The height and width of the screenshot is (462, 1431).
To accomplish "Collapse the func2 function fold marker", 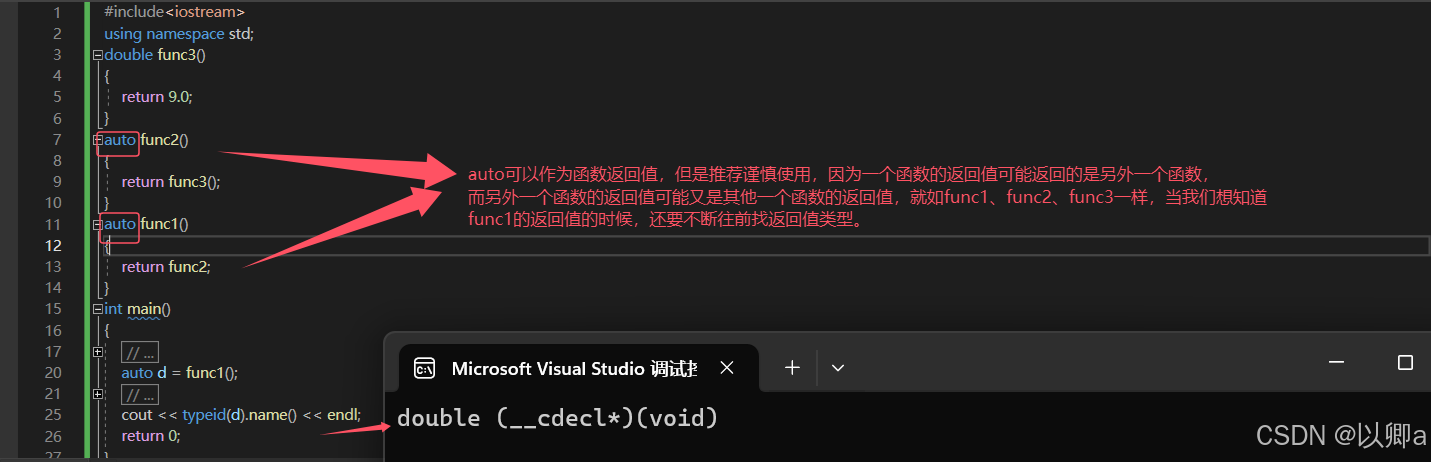I will click(x=98, y=140).
